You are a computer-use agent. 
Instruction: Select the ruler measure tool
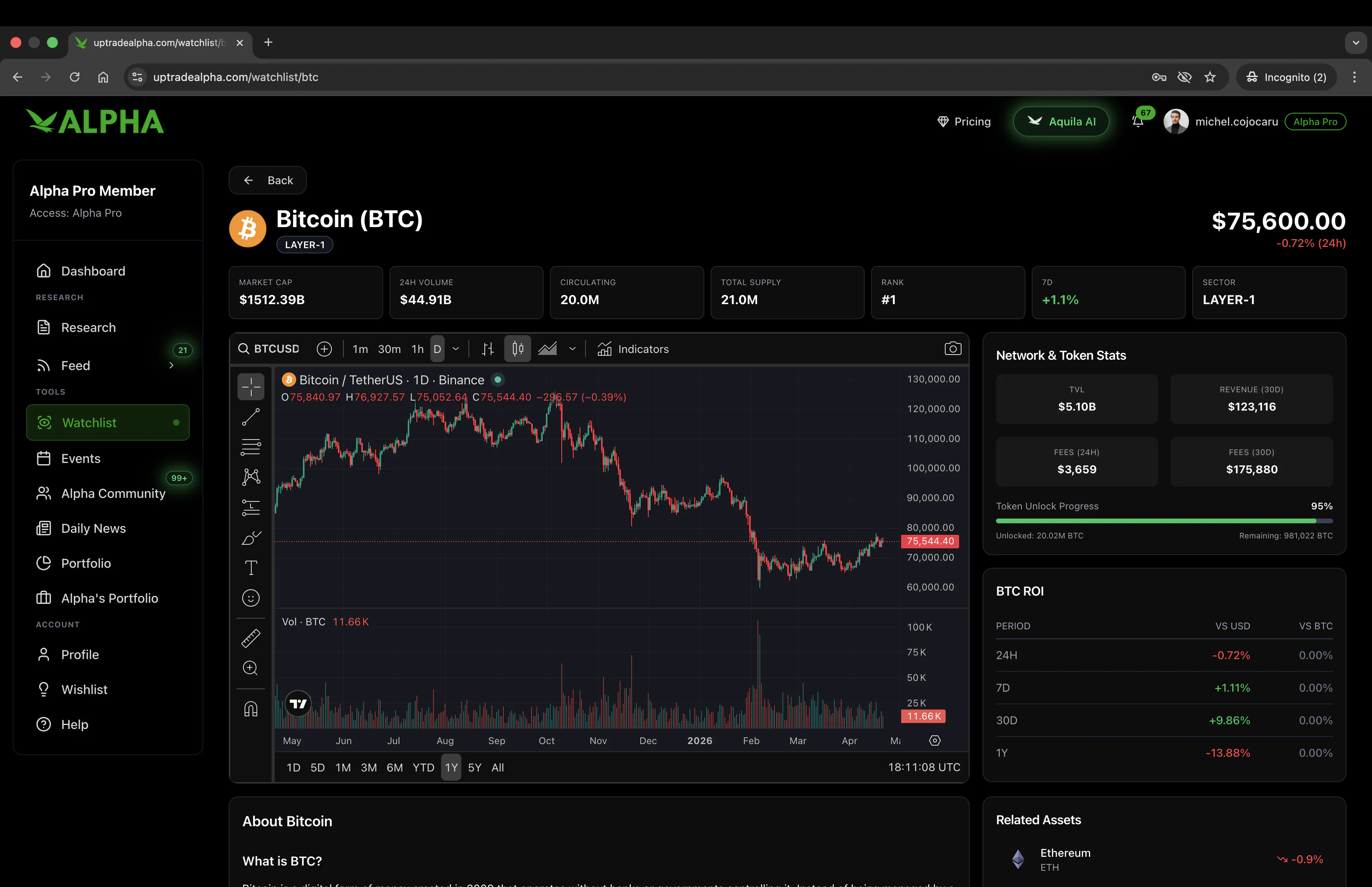coord(251,638)
